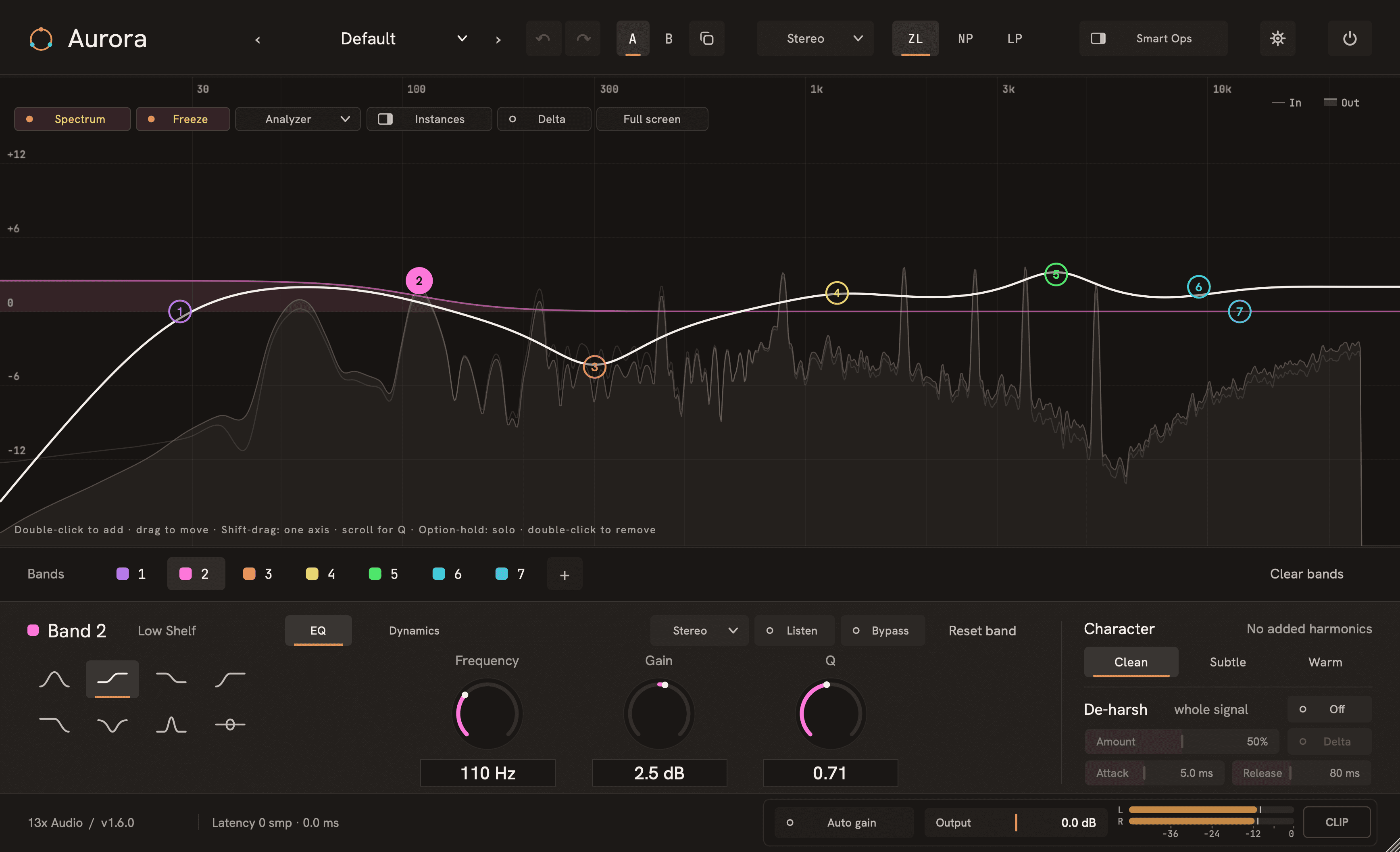1400x852 pixels.
Task: Choose the Warm character mode
Action: (1325, 662)
